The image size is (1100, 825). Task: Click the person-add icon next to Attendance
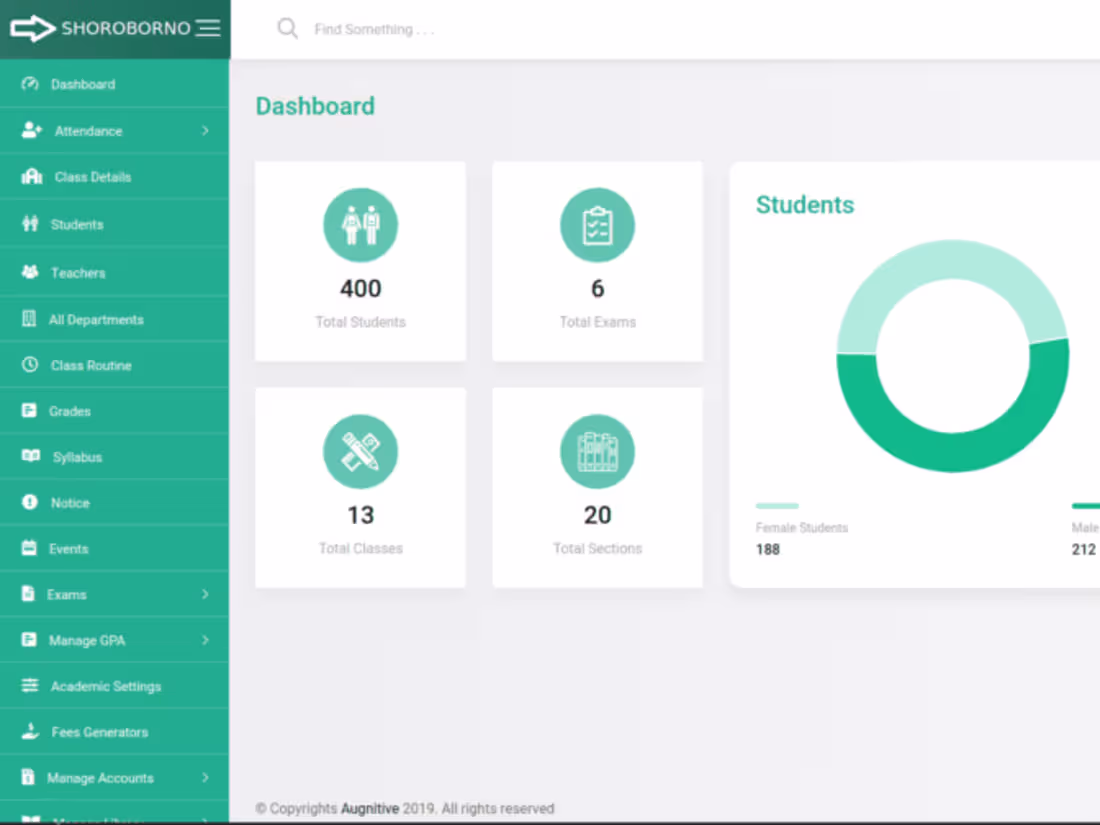(28, 130)
